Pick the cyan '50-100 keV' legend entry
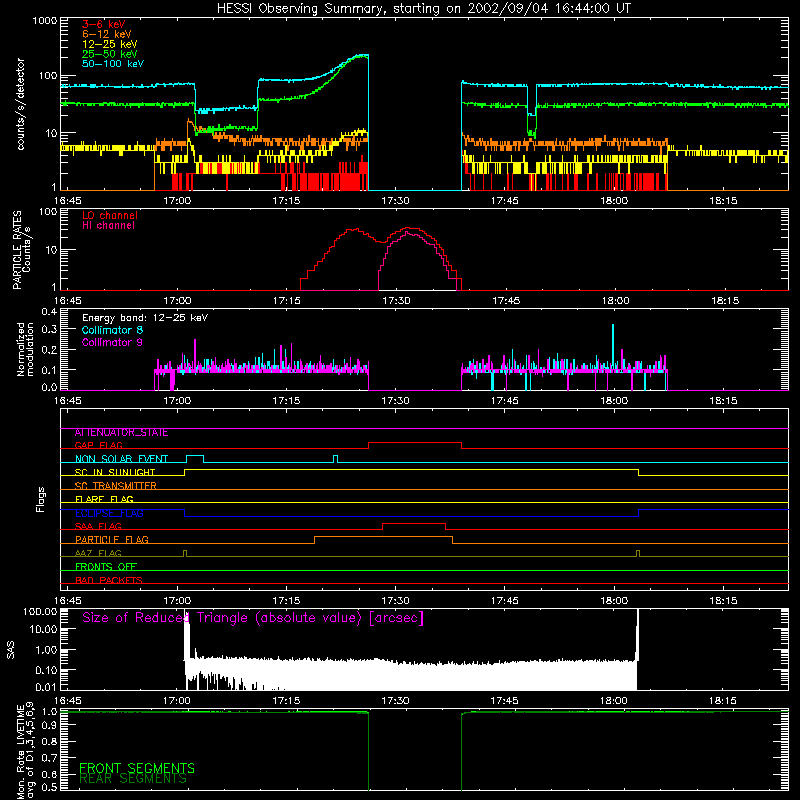The width and height of the screenshot is (800, 800). pyautogui.click(x=113, y=64)
